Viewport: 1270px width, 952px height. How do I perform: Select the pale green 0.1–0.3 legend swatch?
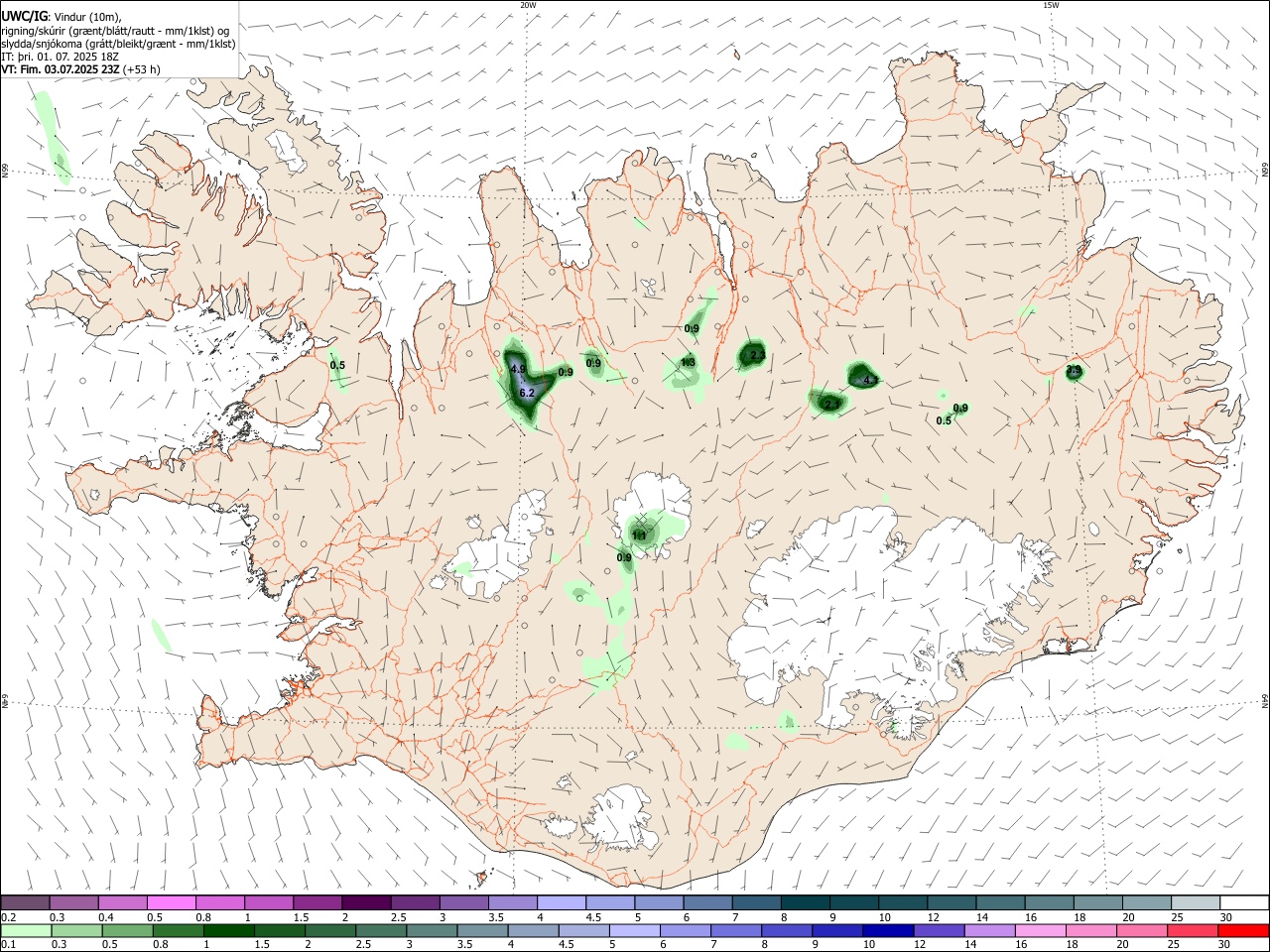tap(25, 930)
